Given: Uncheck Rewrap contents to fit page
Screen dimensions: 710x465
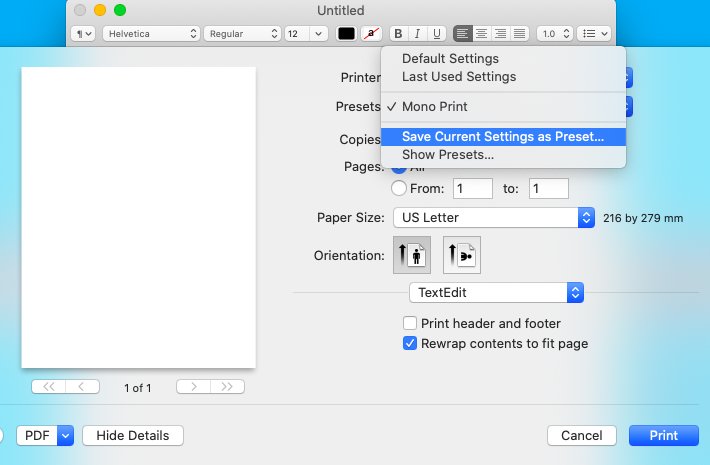Looking at the screenshot, I should pyautogui.click(x=410, y=343).
